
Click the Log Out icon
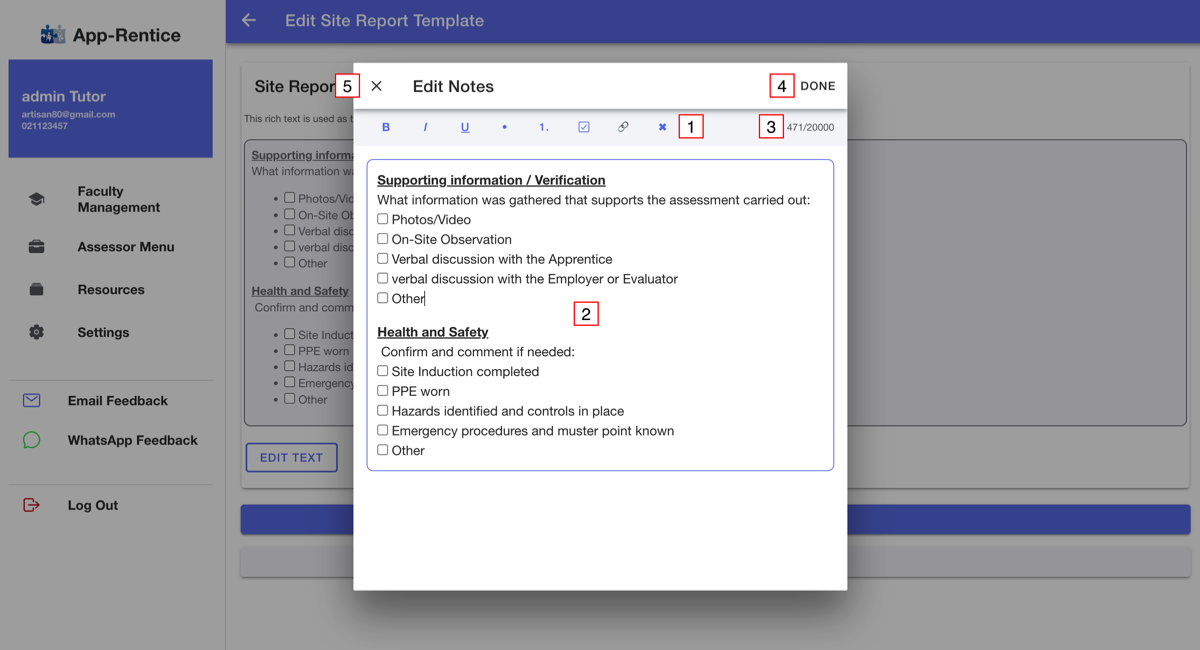tap(32, 505)
